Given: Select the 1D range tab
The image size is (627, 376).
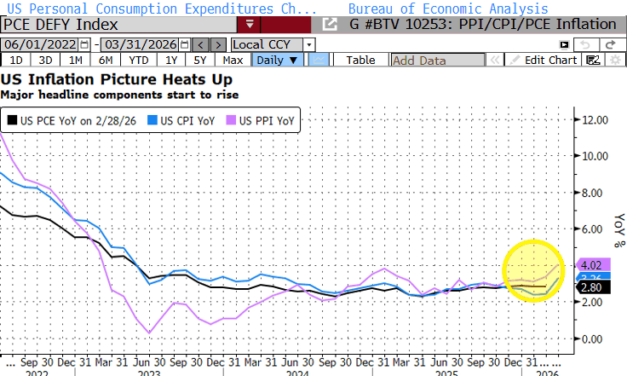Looking at the screenshot, I should point(16,60).
